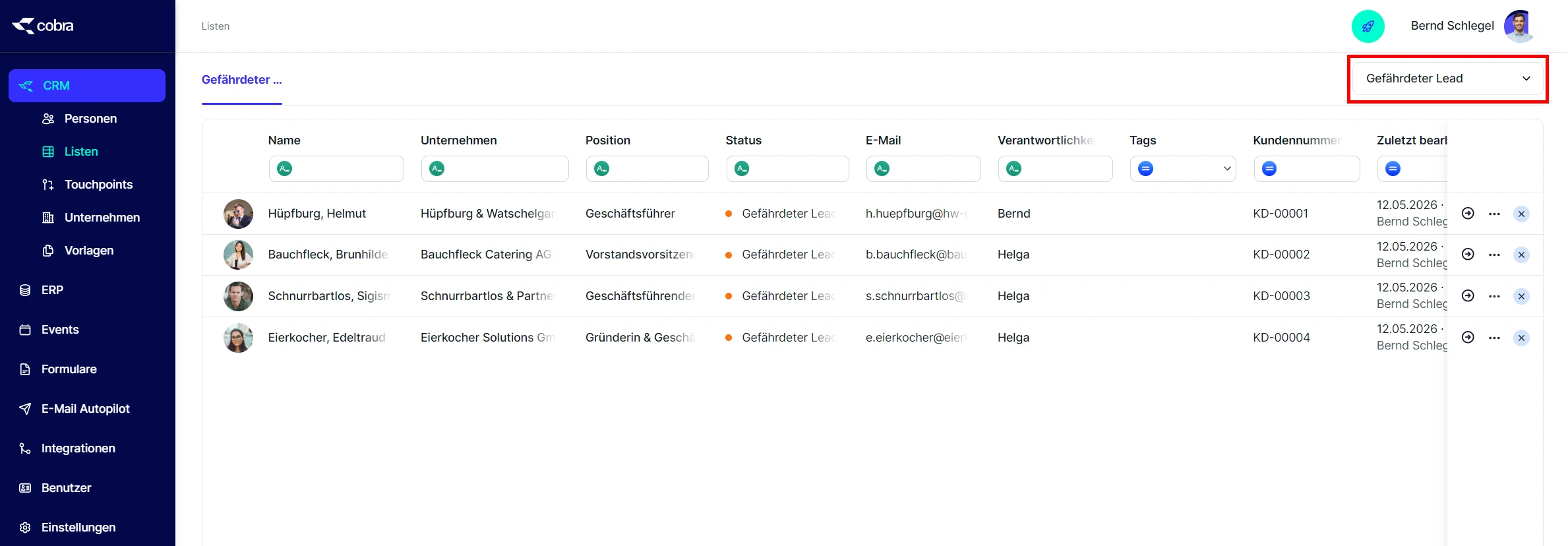This screenshot has height=546, width=1568.
Task: Open the Integrationen section
Action: tap(78, 448)
